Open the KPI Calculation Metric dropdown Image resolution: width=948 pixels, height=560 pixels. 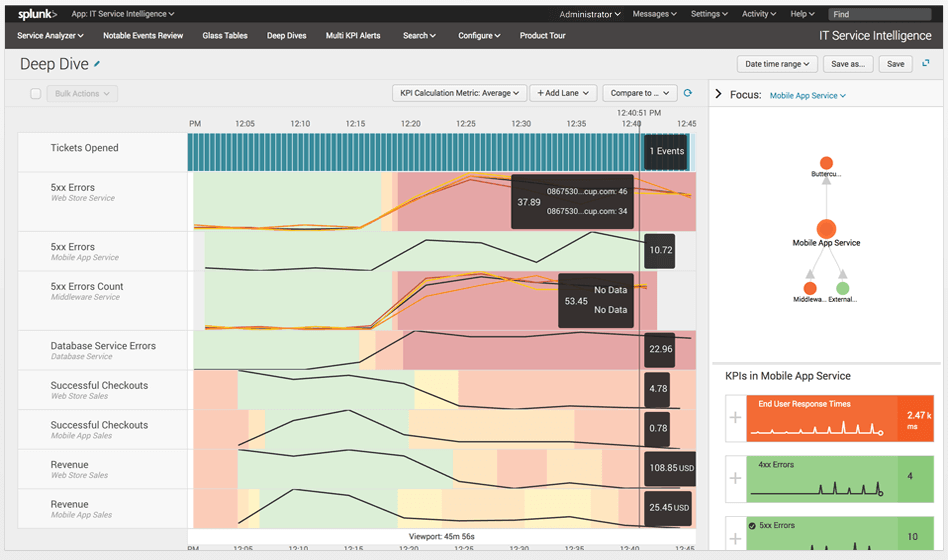point(459,93)
